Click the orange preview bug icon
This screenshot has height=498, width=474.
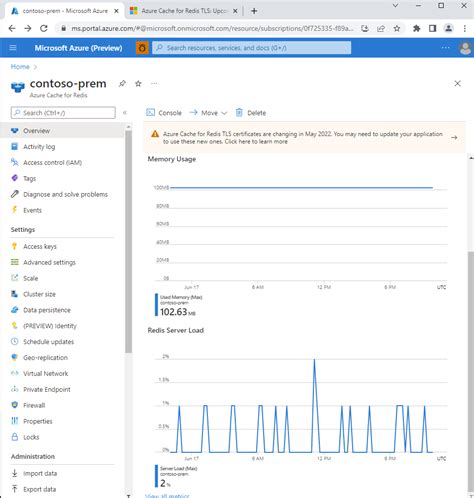point(142,48)
